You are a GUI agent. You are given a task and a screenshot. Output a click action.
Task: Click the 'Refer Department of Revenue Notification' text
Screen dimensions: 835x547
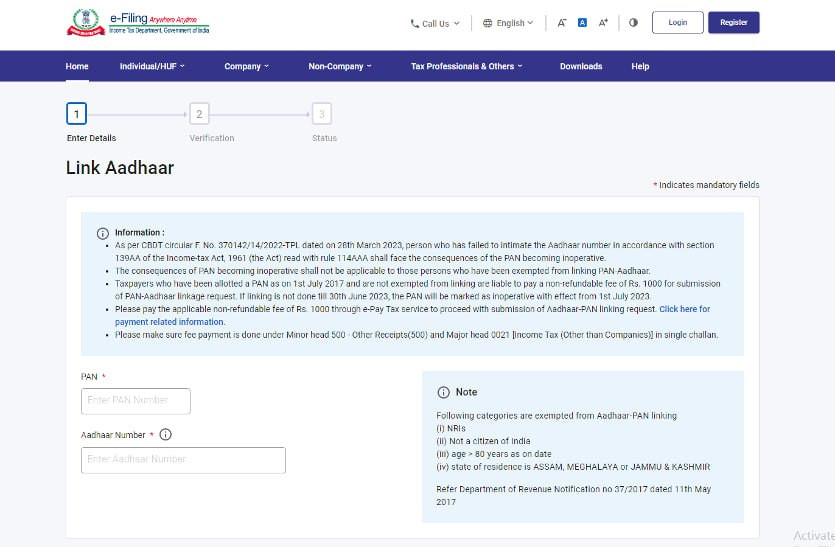tap(574, 495)
